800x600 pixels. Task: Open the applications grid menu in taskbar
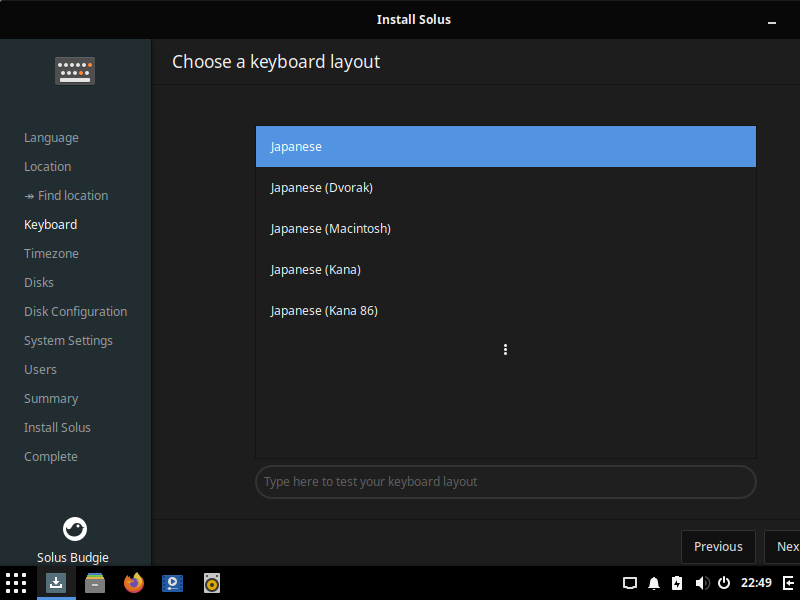click(x=16, y=583)
